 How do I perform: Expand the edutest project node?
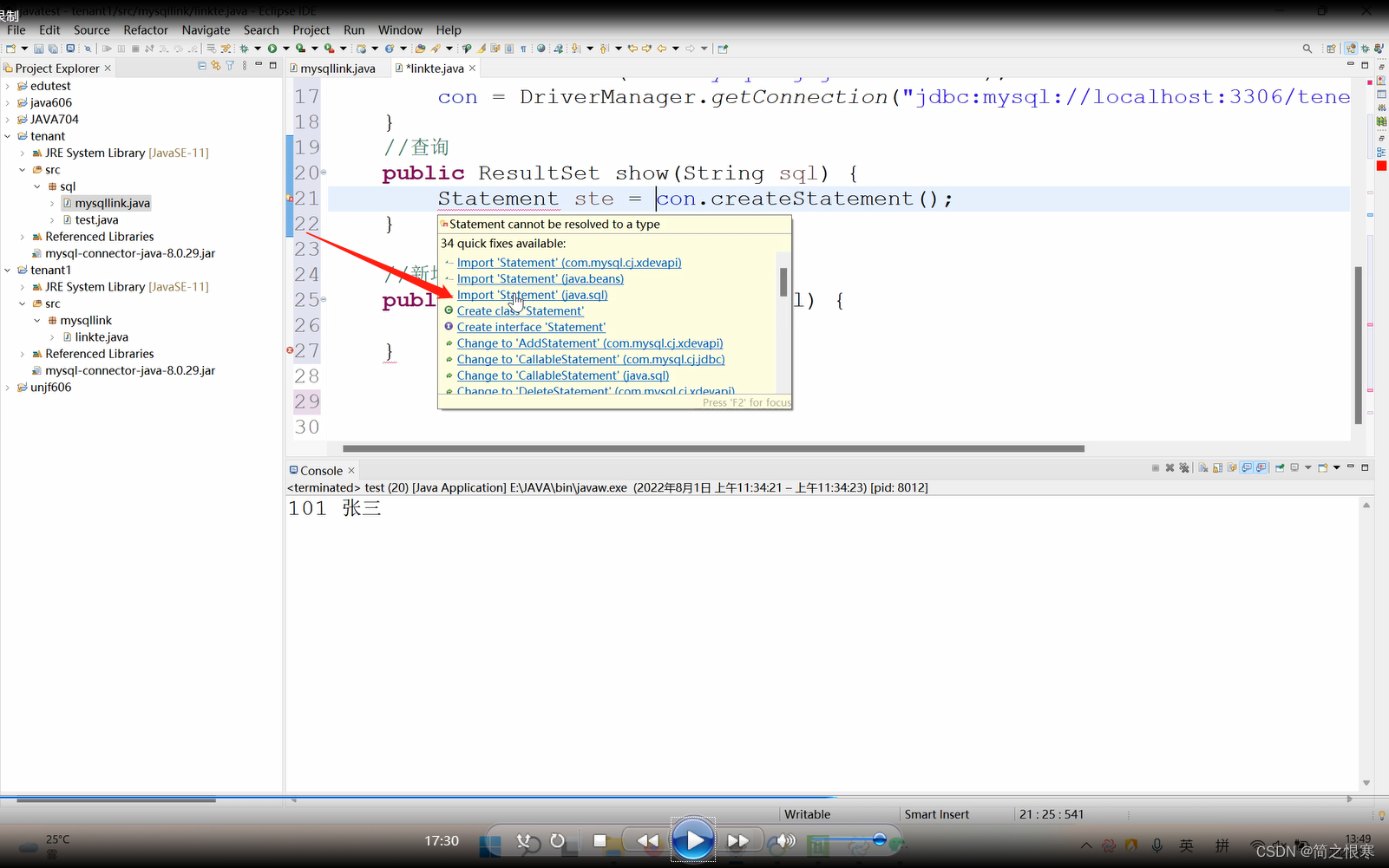point(8,86)
